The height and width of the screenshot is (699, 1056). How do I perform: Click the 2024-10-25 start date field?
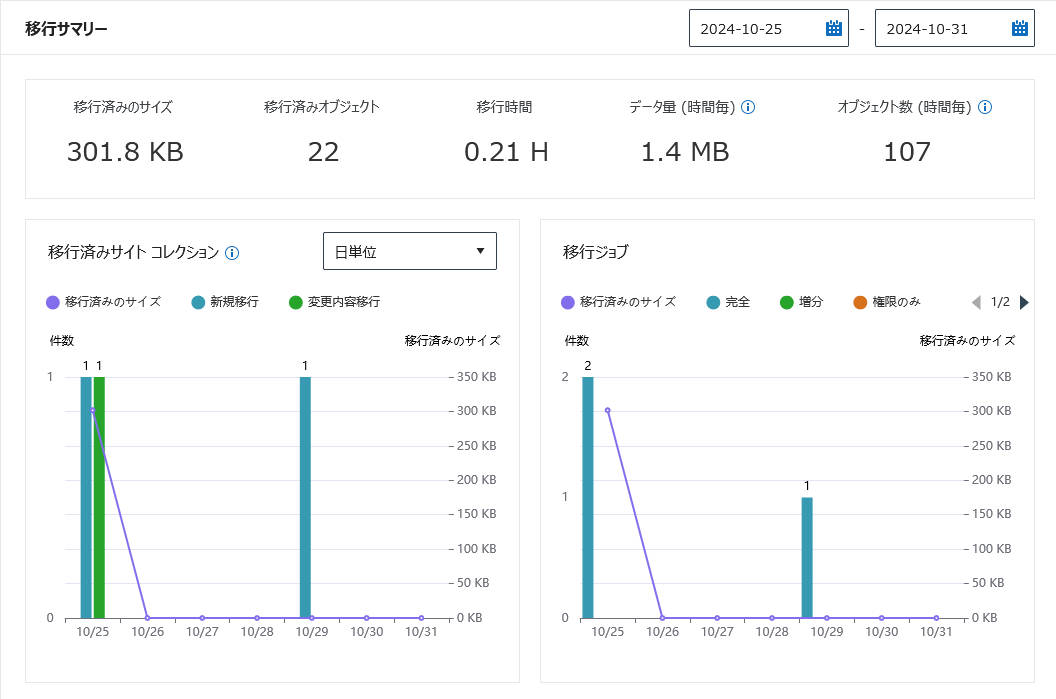point(768,28)
